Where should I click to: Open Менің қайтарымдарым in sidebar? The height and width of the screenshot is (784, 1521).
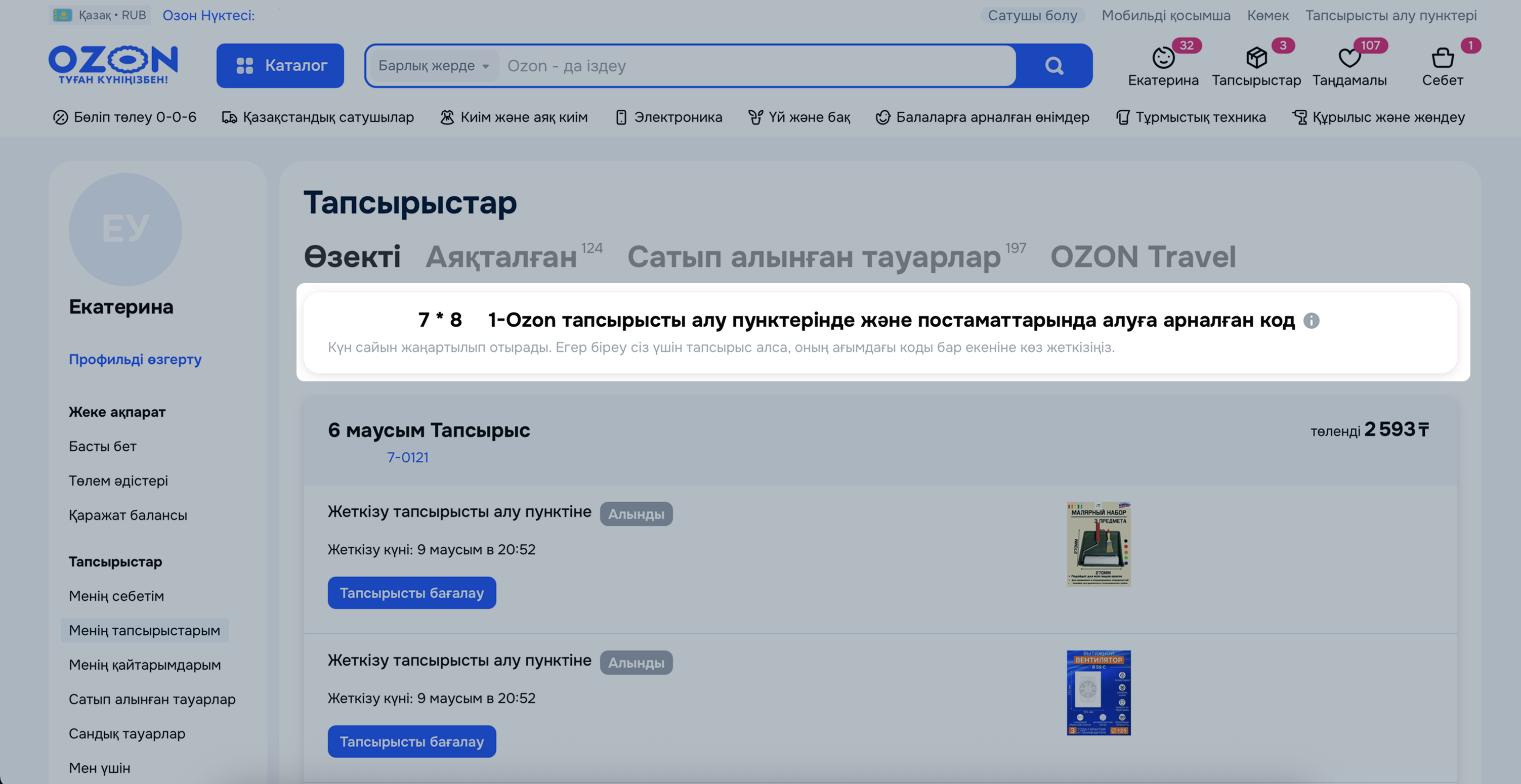(x=145, y=665)
